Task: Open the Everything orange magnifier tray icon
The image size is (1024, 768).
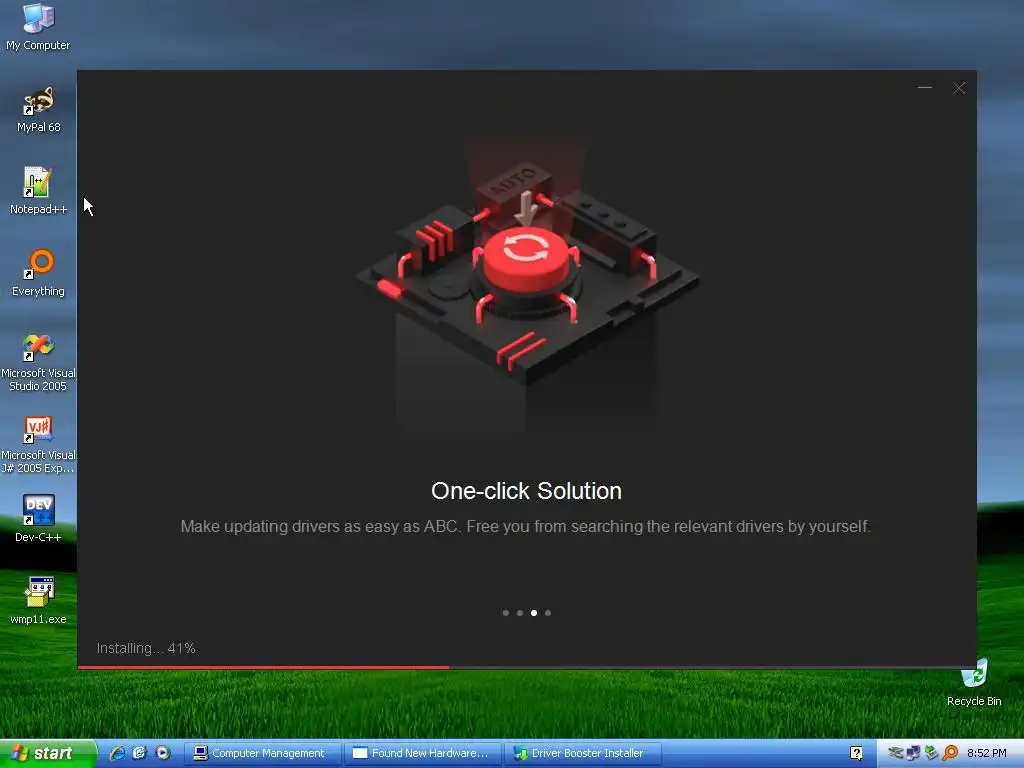Action: (x=950, y=753)
